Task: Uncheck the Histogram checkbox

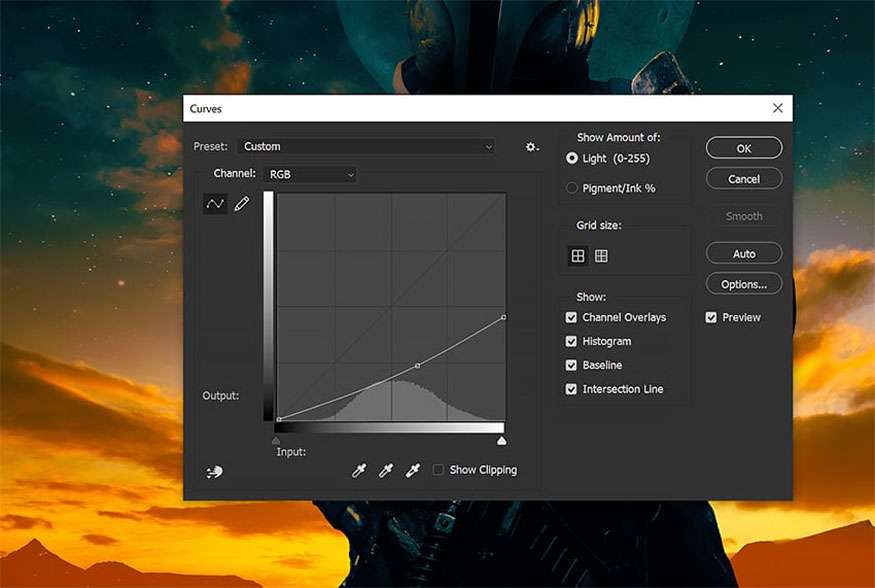Action: [571, 341]
